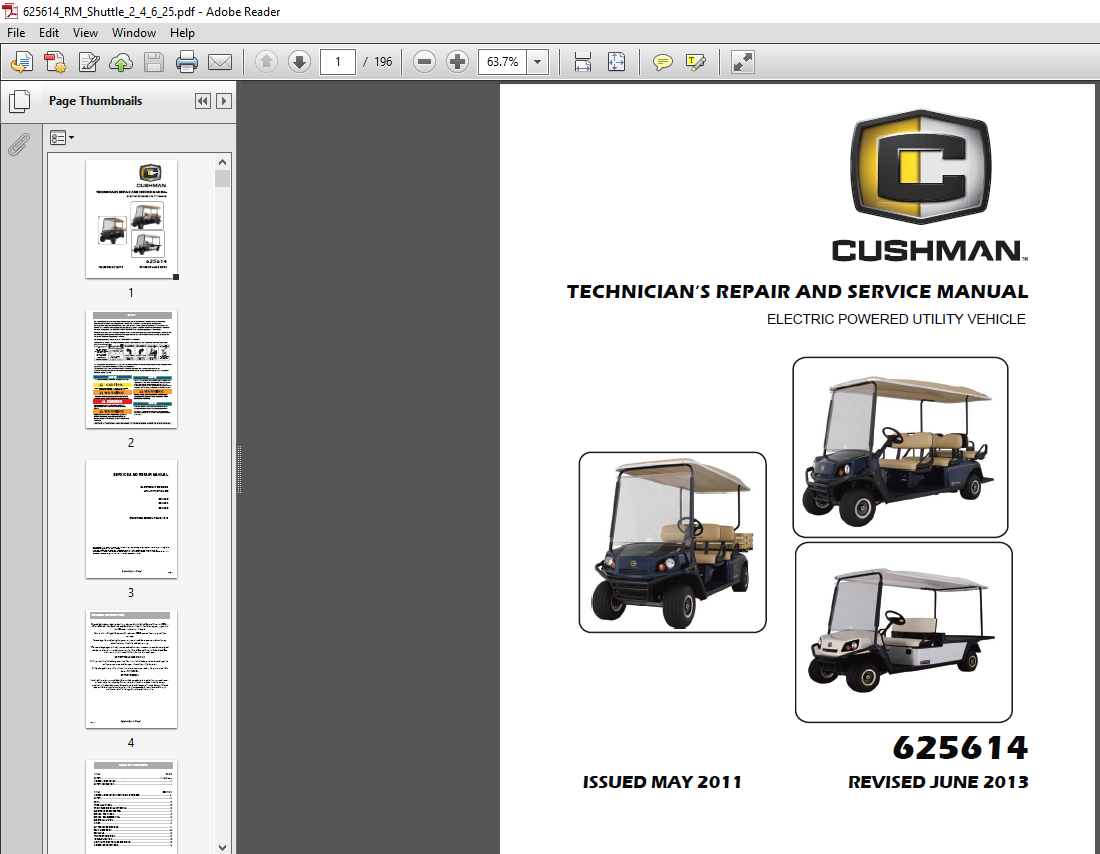This screenshot has width=1100, height=854.
Task: Click the Page Thumbnails panel icon
Action: pos(20,102)
